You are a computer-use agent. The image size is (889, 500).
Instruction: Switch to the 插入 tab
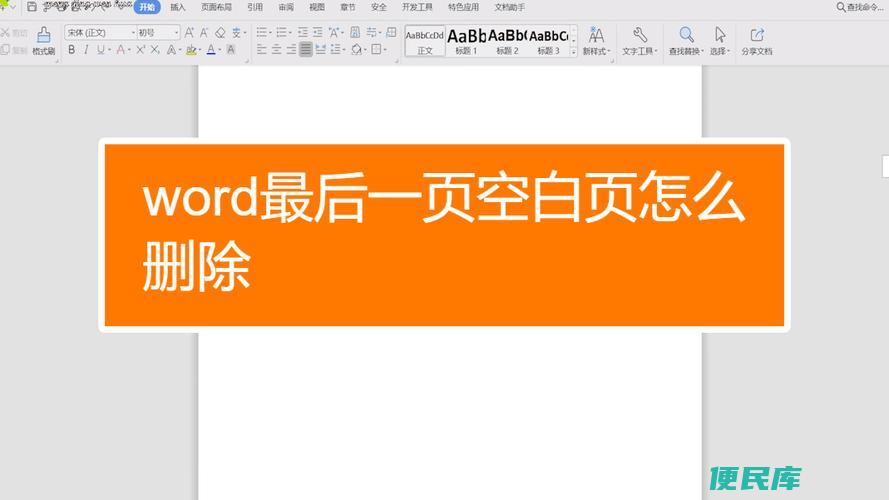pos(178,7)
